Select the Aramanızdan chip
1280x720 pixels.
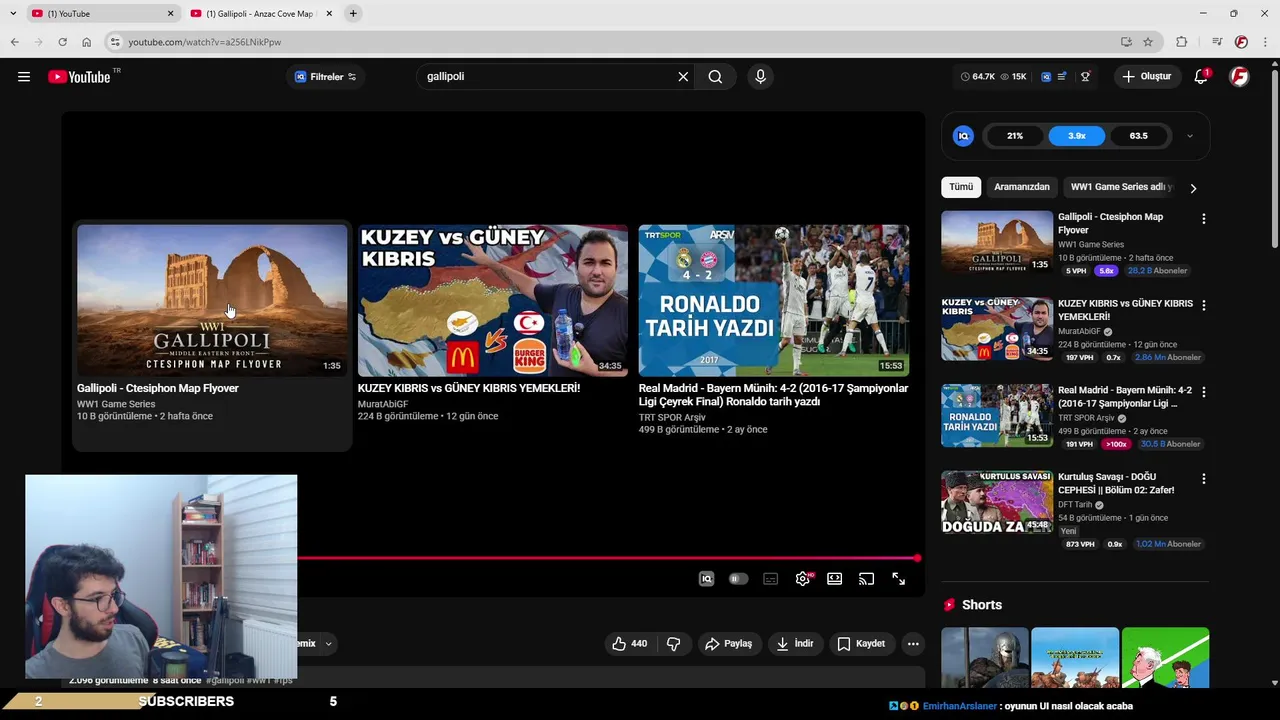1022,187
